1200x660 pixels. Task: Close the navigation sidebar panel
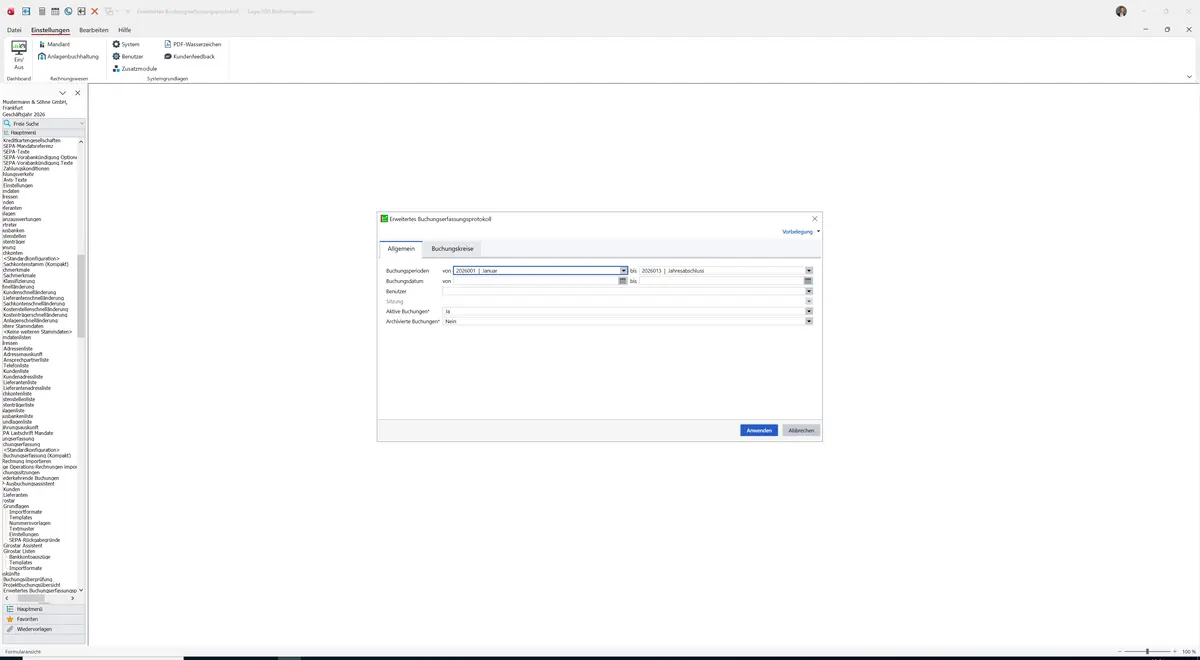pos(78,93)
